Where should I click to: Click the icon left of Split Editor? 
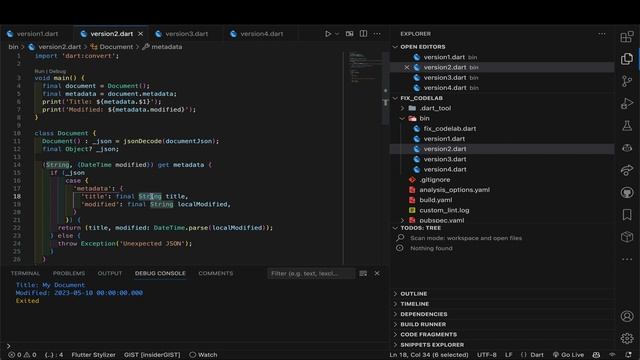point(349,34)
